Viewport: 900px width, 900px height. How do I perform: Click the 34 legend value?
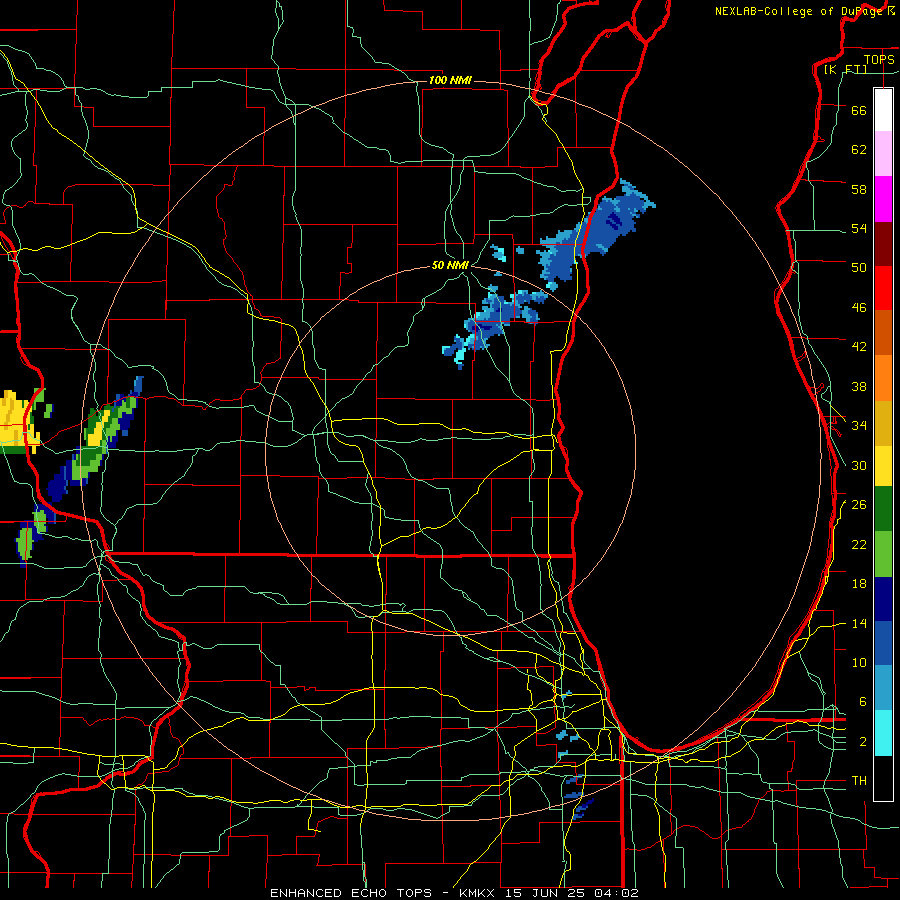pos(859,425)
